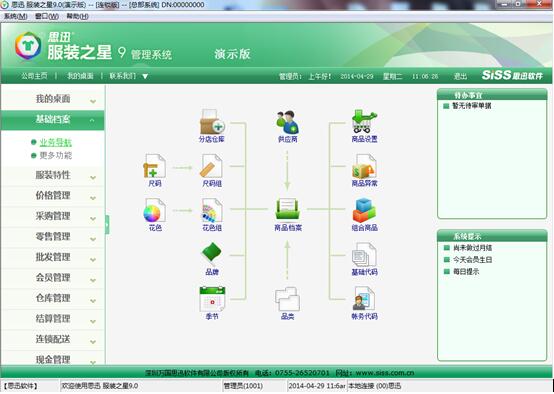This screenshot has width=554, height=394.
Task: Expand the 服装特性 sidebar section
Action: tap(53, 175)
